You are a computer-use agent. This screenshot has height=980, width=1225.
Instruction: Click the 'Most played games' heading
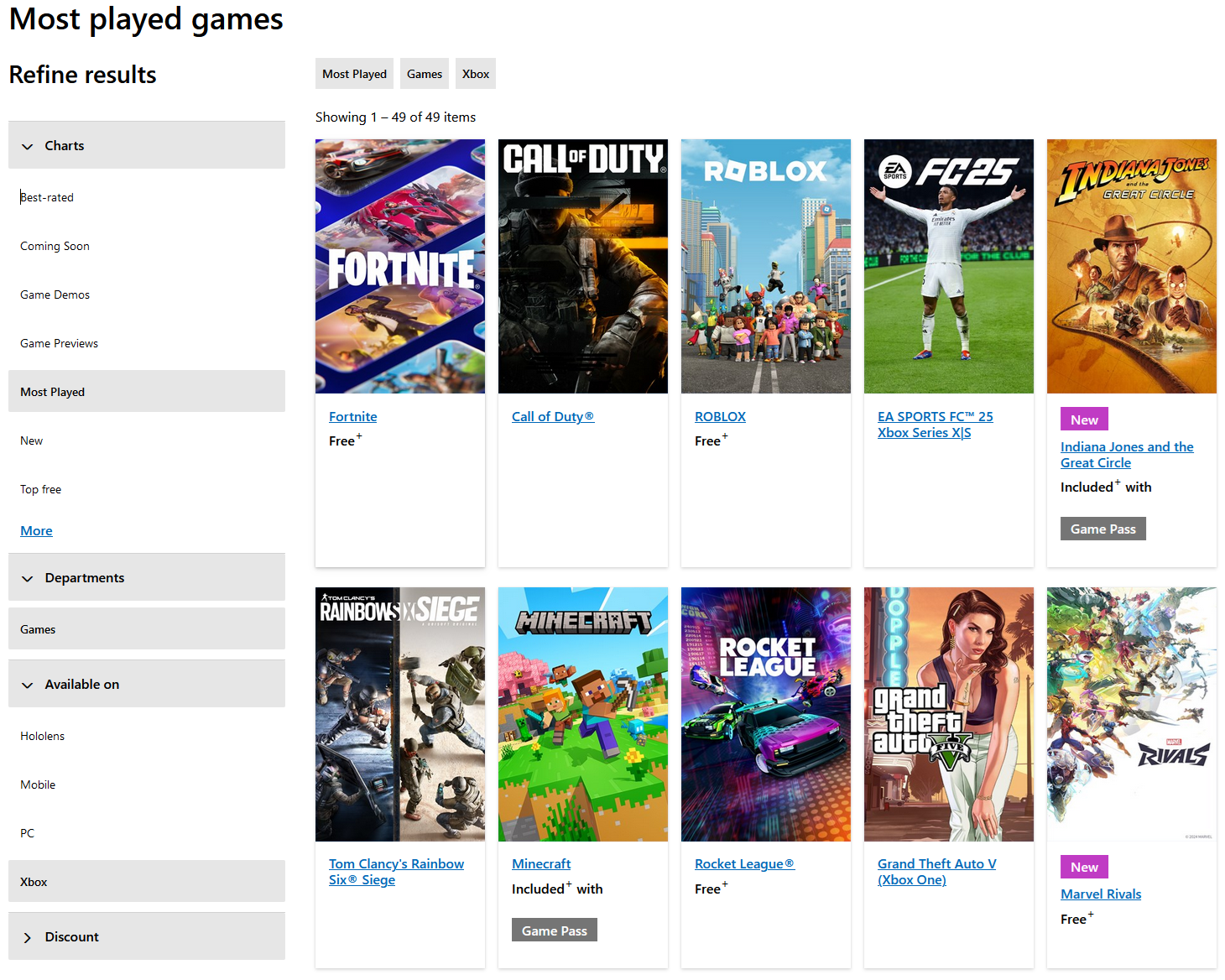(x=146, y=18)
